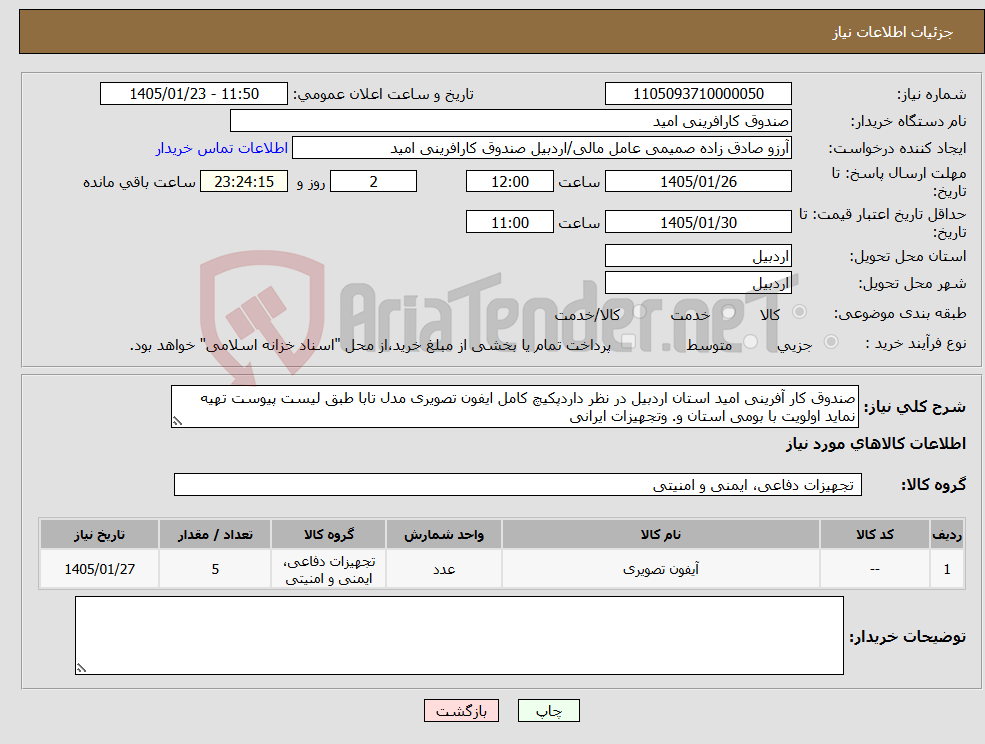The height and width of the screenshot is (744, 985).
Task: Select the متوسط purchase type radio
Action: (750, 342)
